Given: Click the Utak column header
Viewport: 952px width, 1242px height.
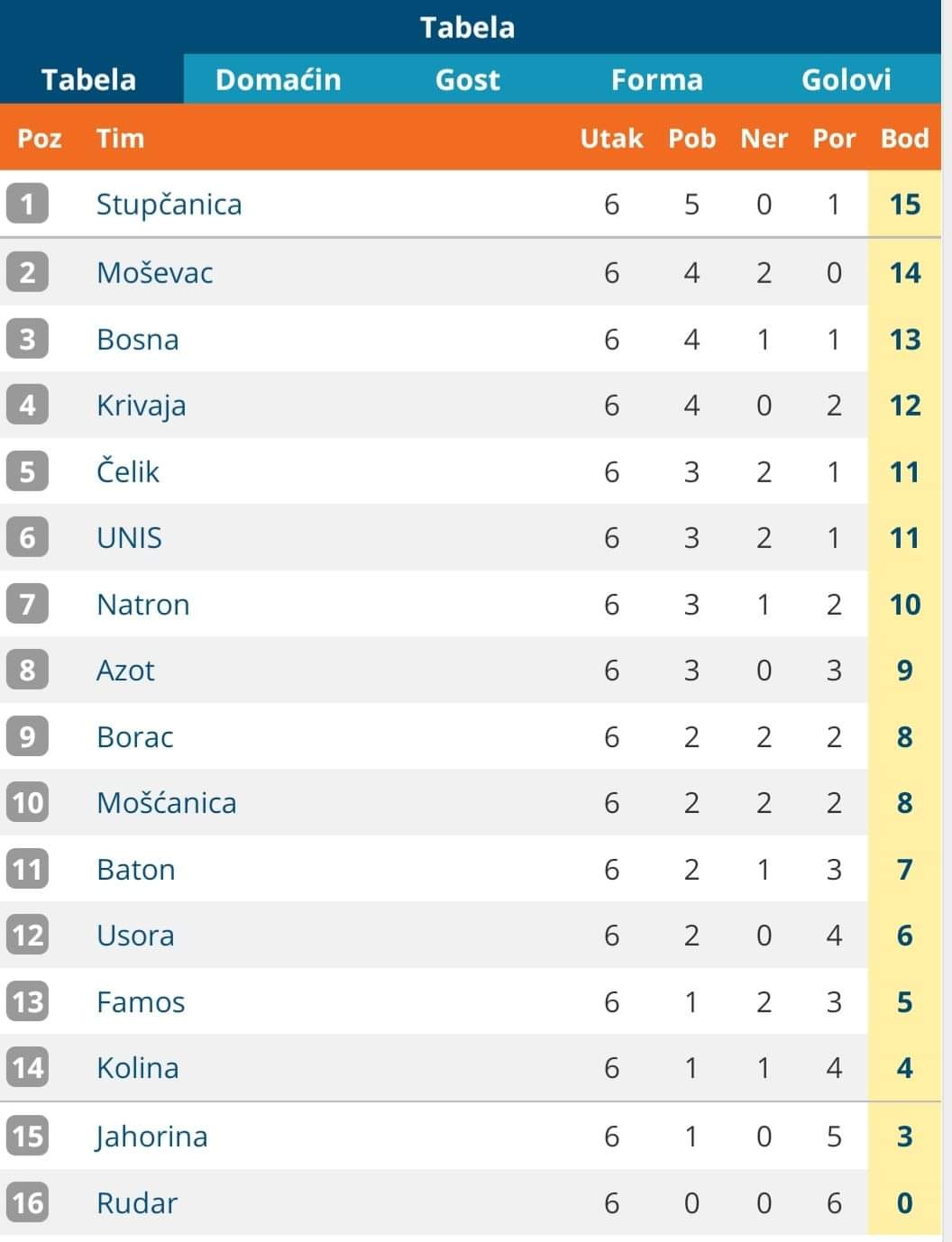Looking at the screenshot, I should coord(611,138).
